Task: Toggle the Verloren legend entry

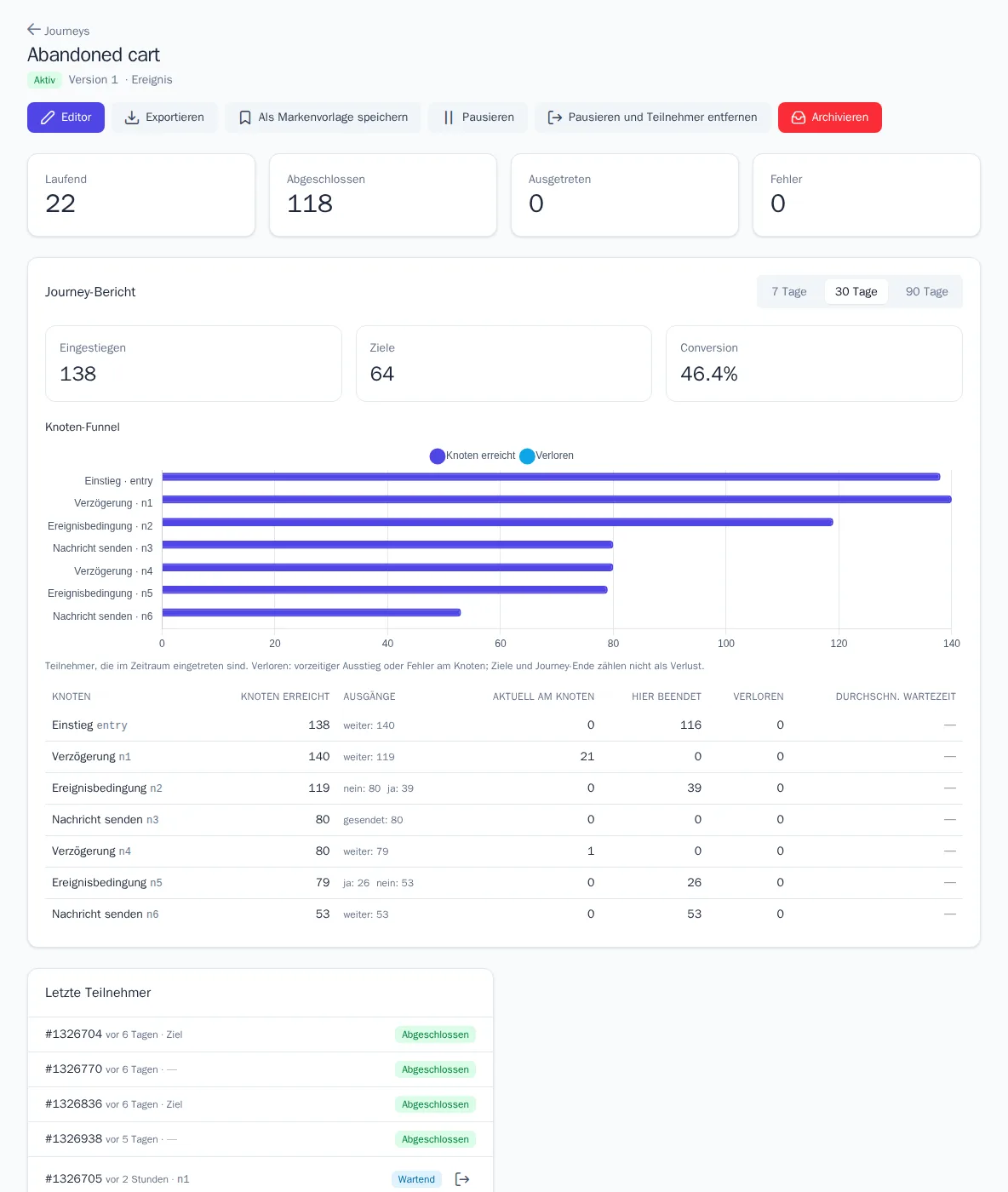Action: click(547, 456)
